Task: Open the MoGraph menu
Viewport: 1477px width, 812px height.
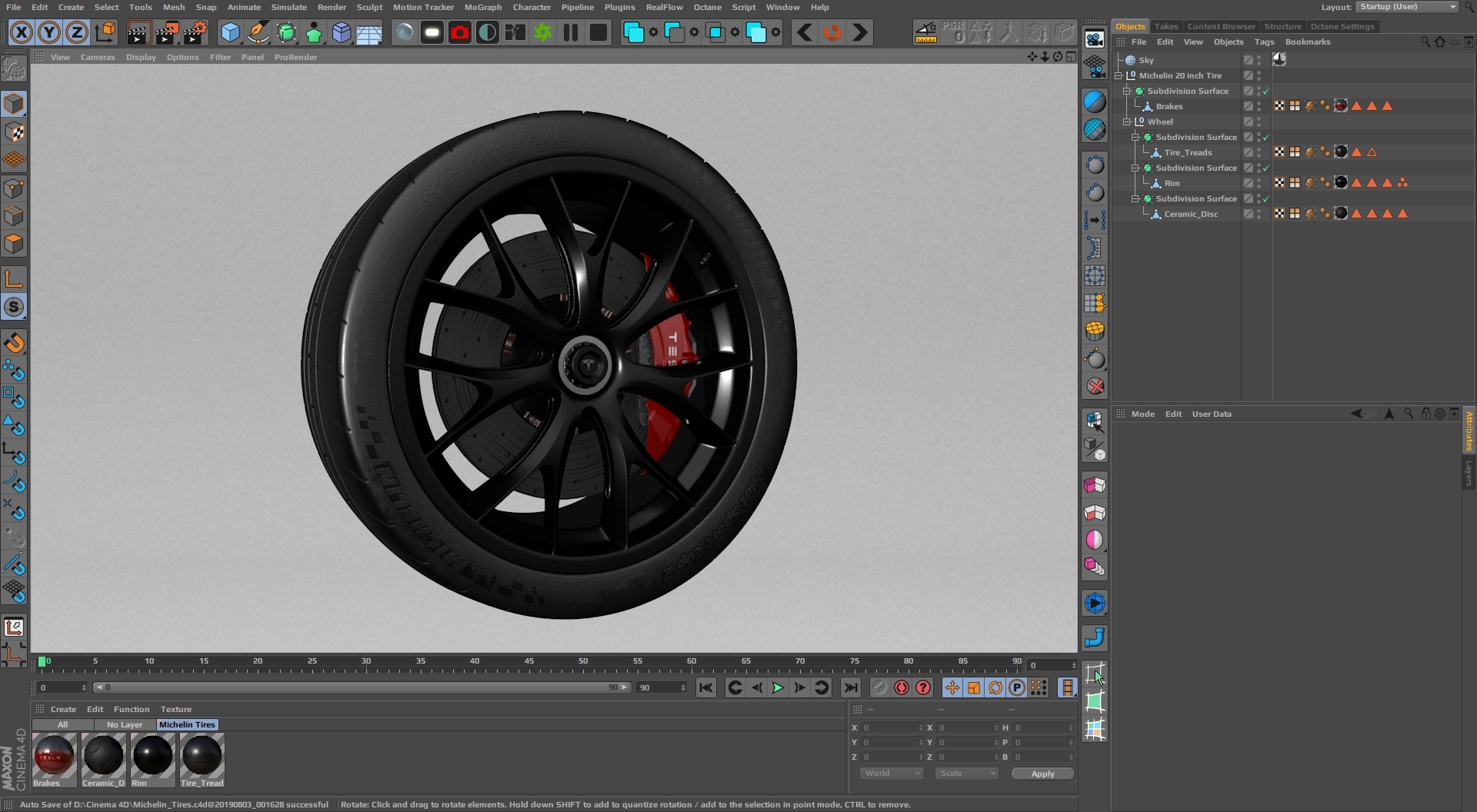Action: pyautogui.click(x=482, y=7)
